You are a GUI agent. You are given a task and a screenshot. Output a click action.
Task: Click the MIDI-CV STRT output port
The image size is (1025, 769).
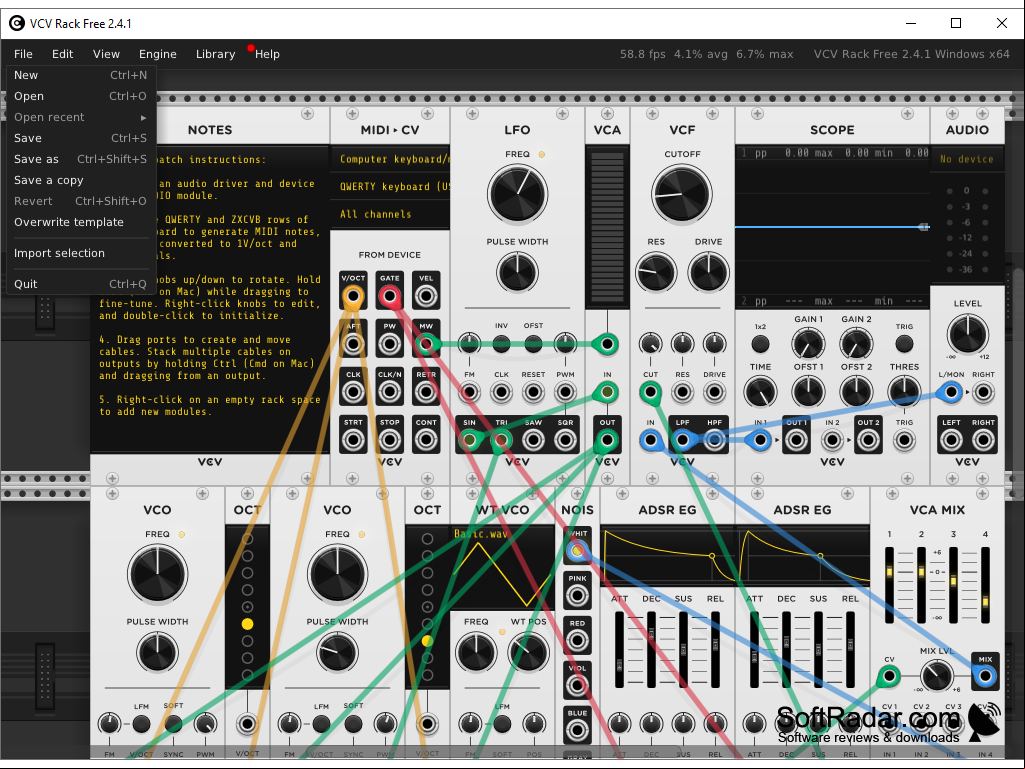click(x=353, y=440)
